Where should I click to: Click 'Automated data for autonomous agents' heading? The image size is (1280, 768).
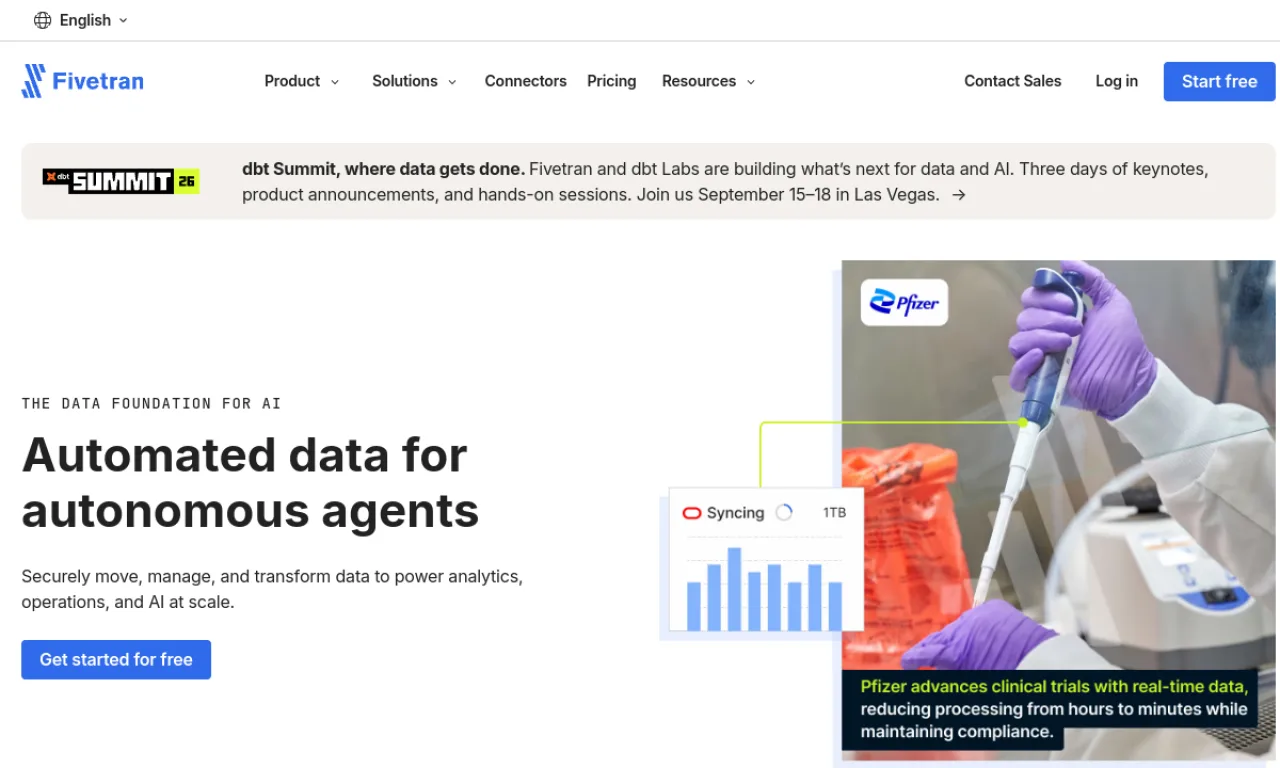point(250,483)
